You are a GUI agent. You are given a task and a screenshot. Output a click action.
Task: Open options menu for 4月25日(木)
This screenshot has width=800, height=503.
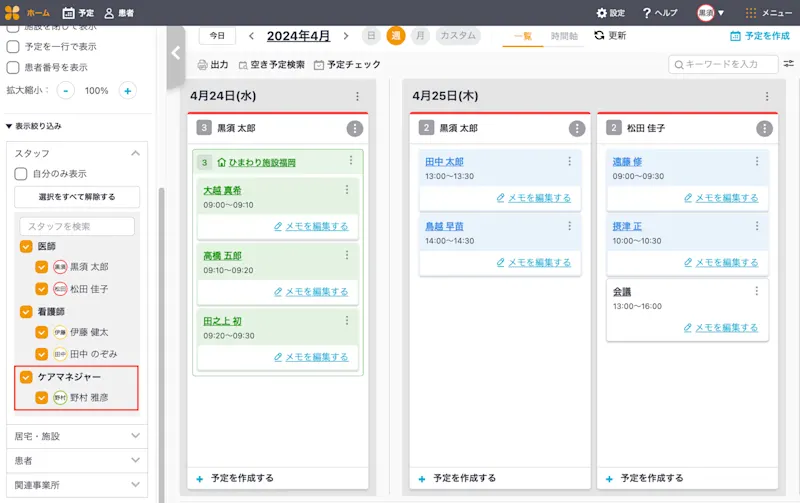[767, 96]
